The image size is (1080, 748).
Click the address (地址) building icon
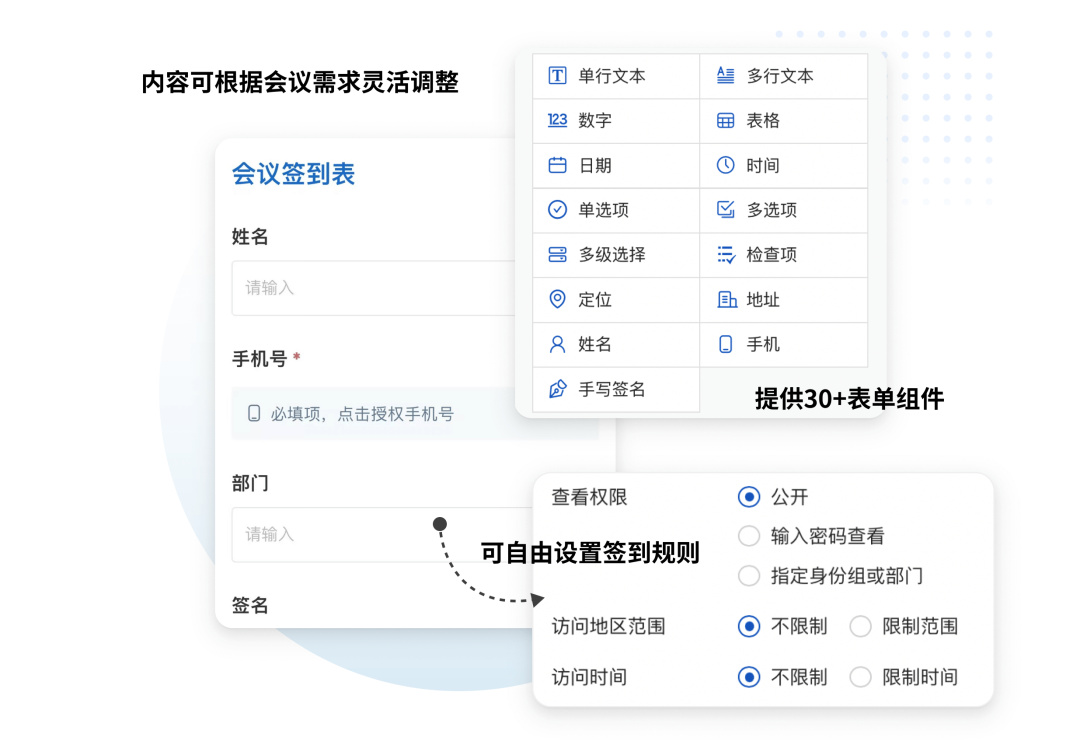[x=726, y=300]
